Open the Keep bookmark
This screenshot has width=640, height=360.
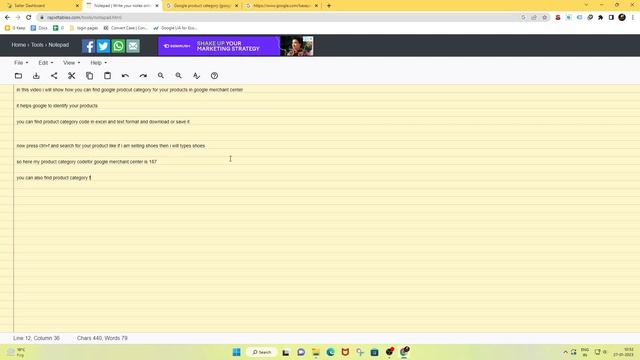tap(15, 28)
